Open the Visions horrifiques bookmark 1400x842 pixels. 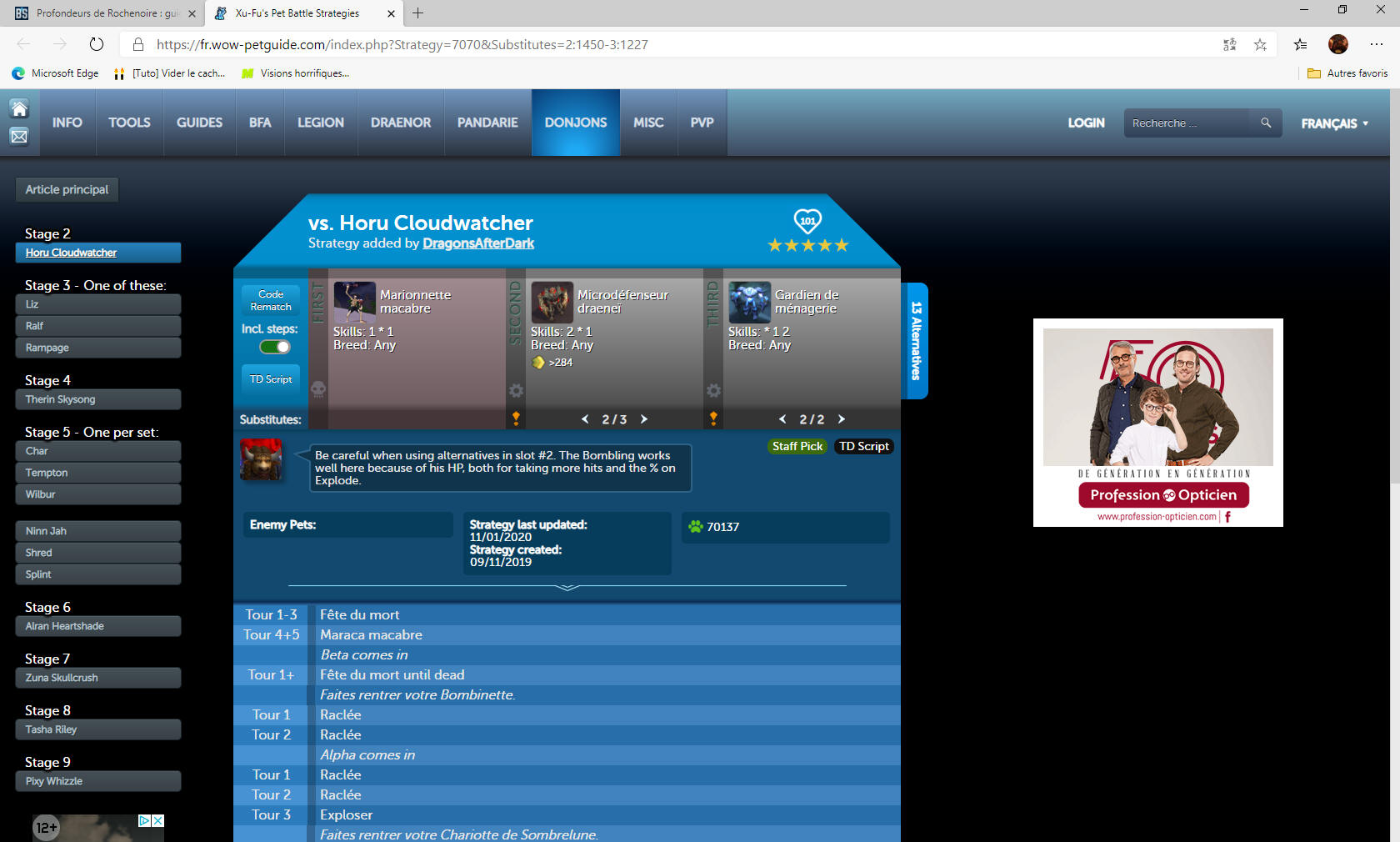click(296, 73)
